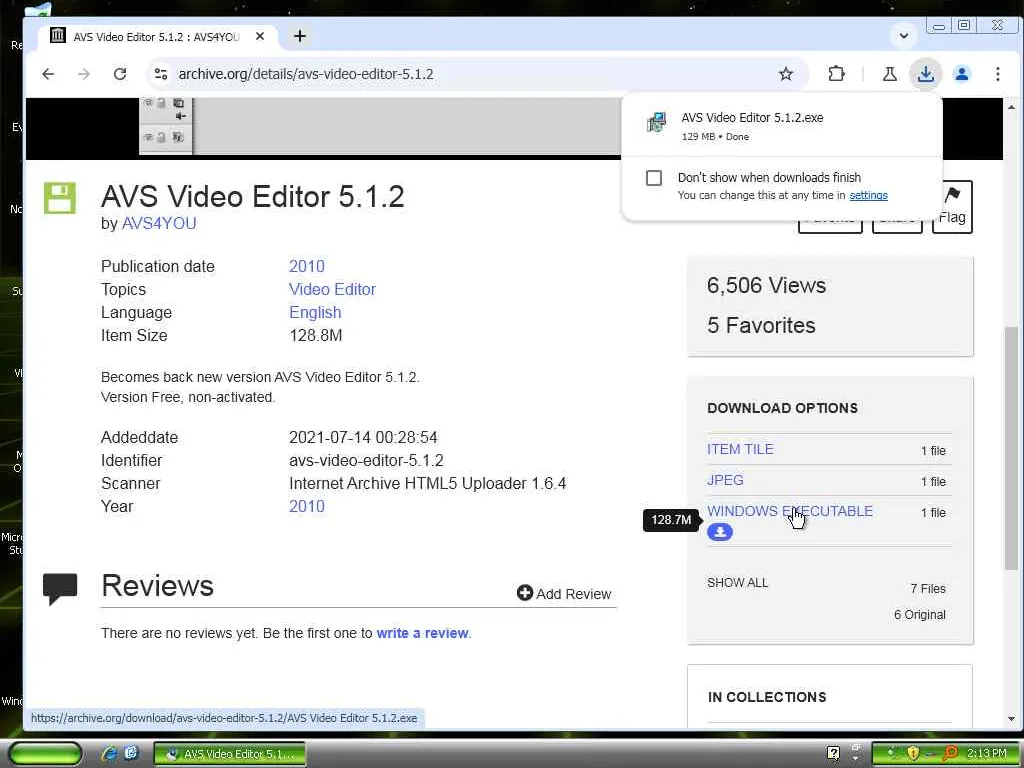
Task: Click the write a review link
Action: [423, 633]
